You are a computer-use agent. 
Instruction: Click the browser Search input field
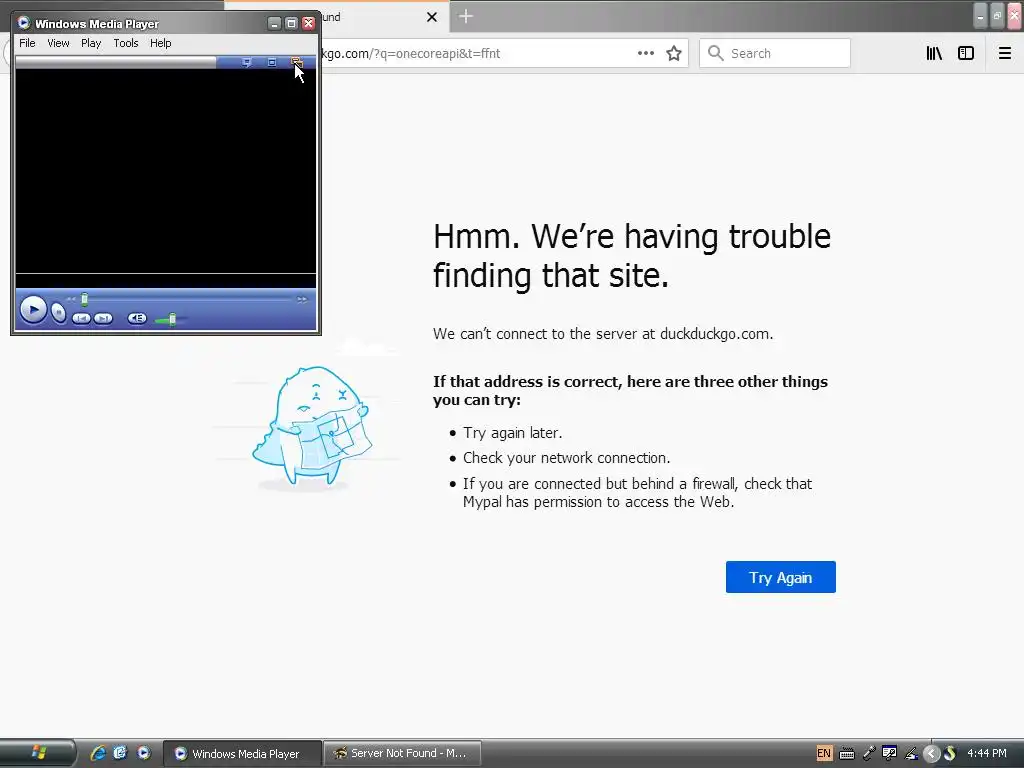coord(775,53)
